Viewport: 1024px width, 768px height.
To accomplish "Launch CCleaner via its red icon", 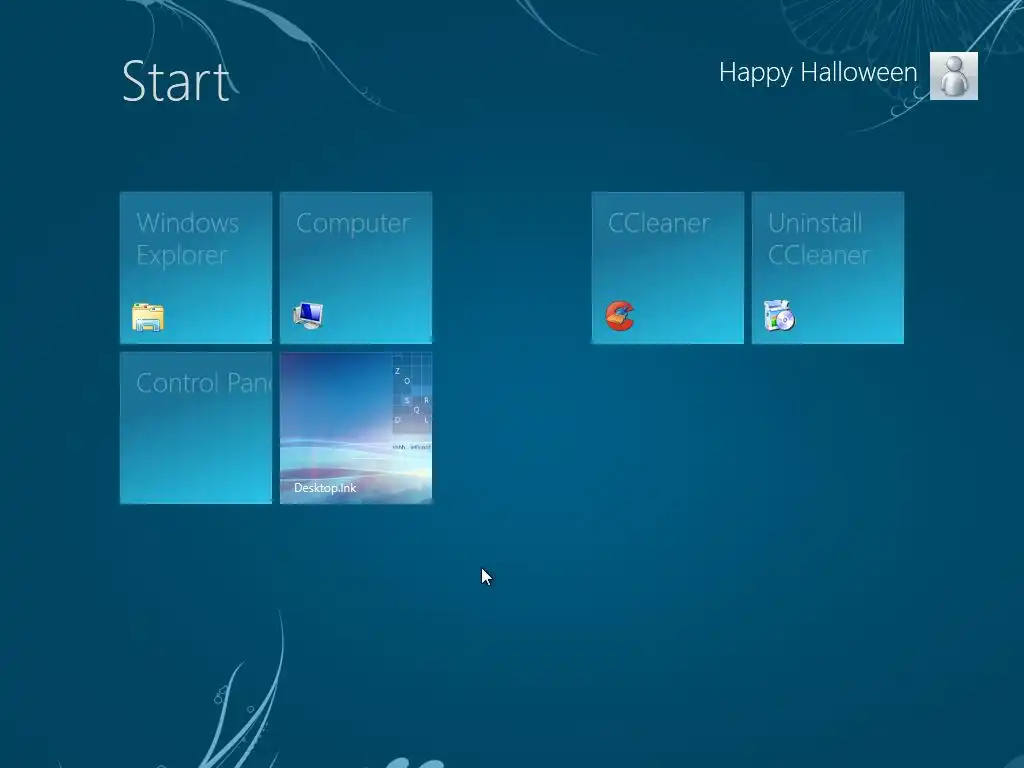I will 619,316.
